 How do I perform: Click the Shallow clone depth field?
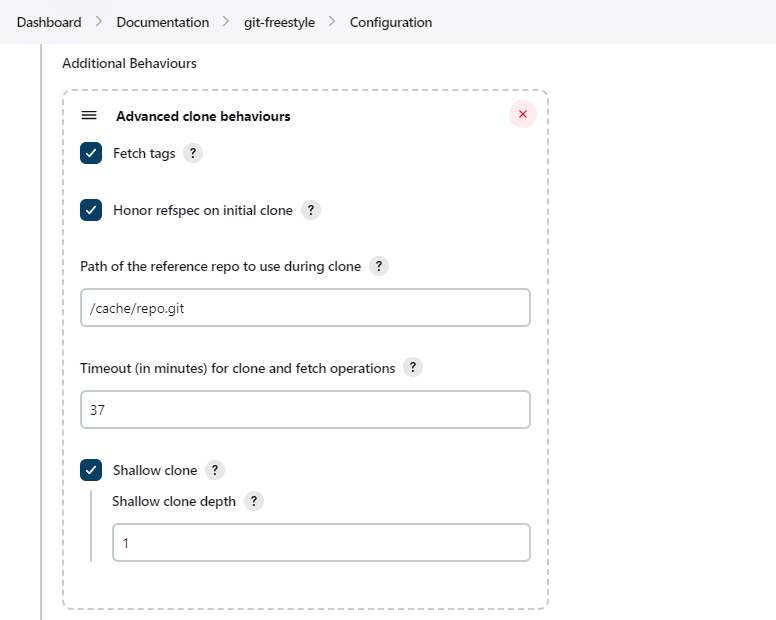point(321,543)
